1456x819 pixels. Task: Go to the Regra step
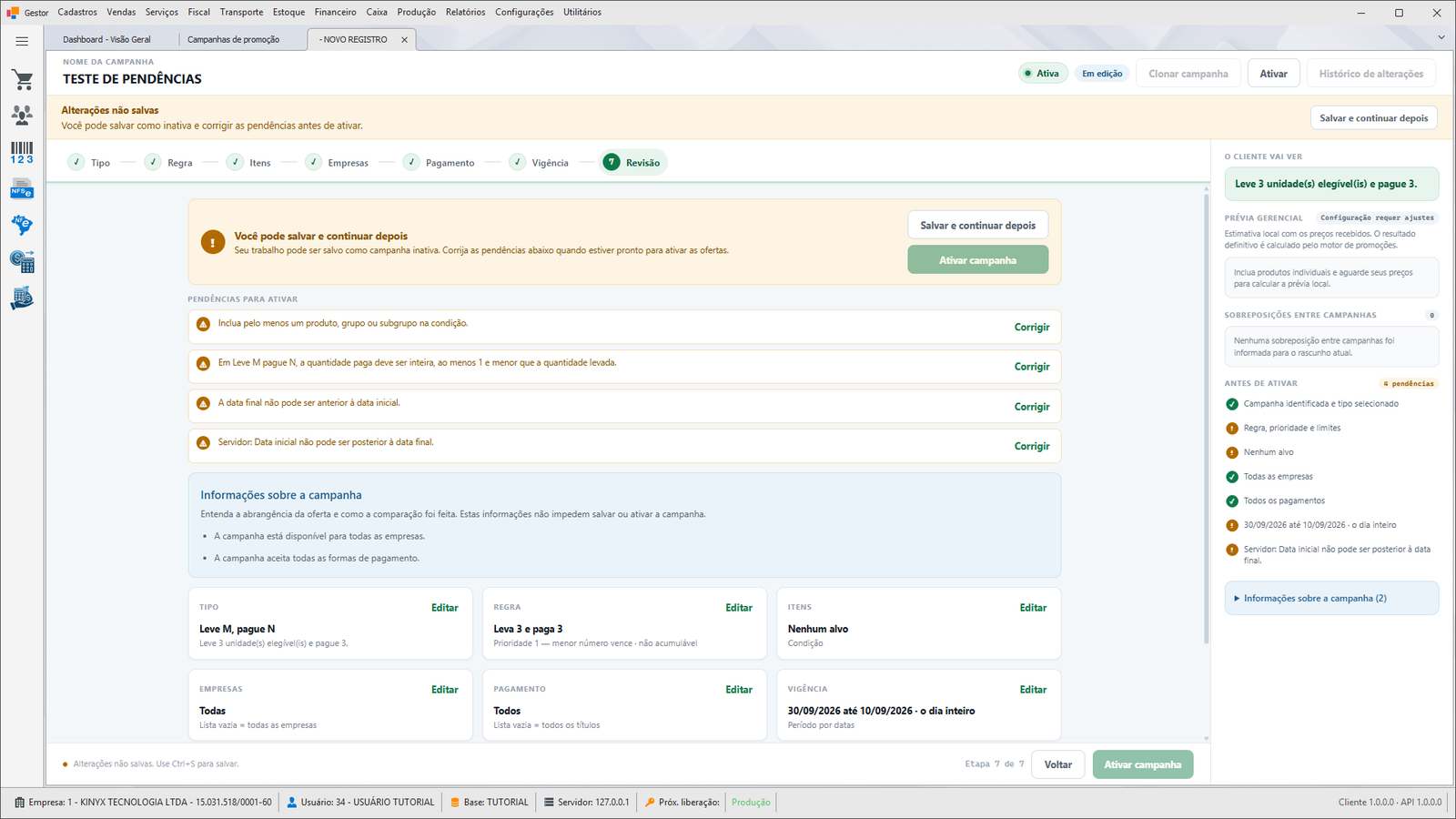click(169, 163)
